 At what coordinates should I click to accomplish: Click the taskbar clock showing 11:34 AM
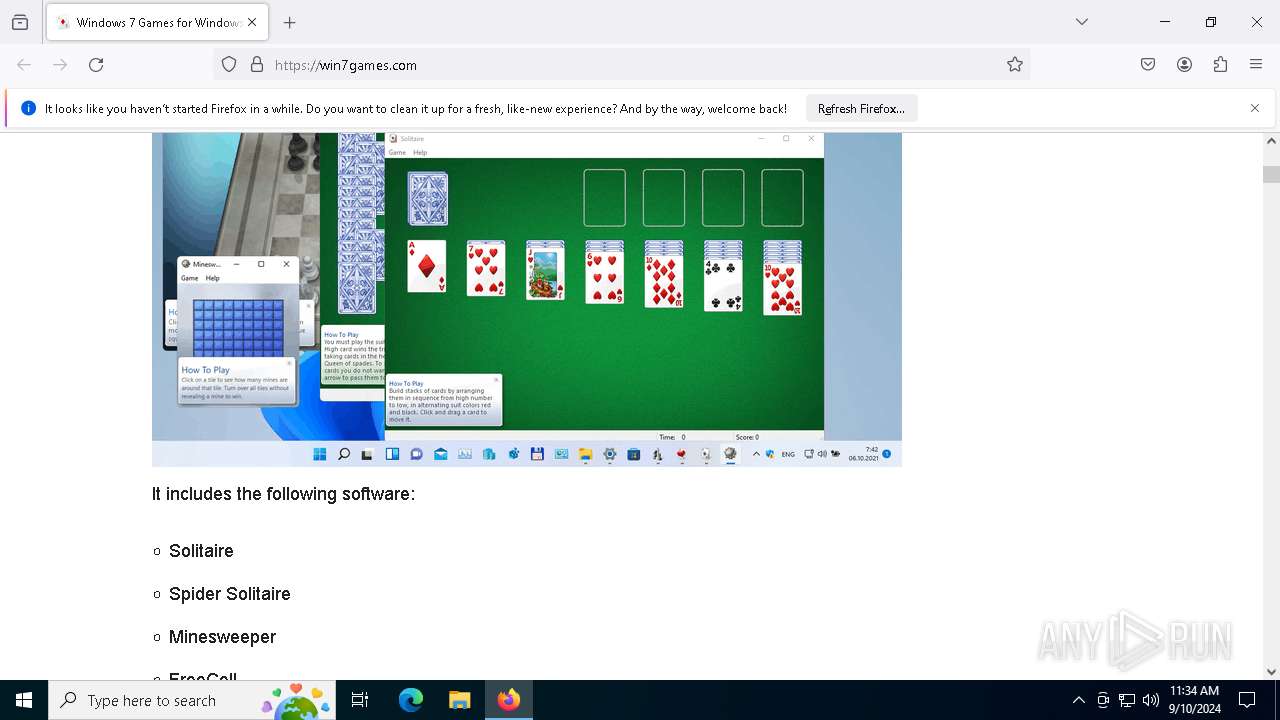pos(1195,700)
